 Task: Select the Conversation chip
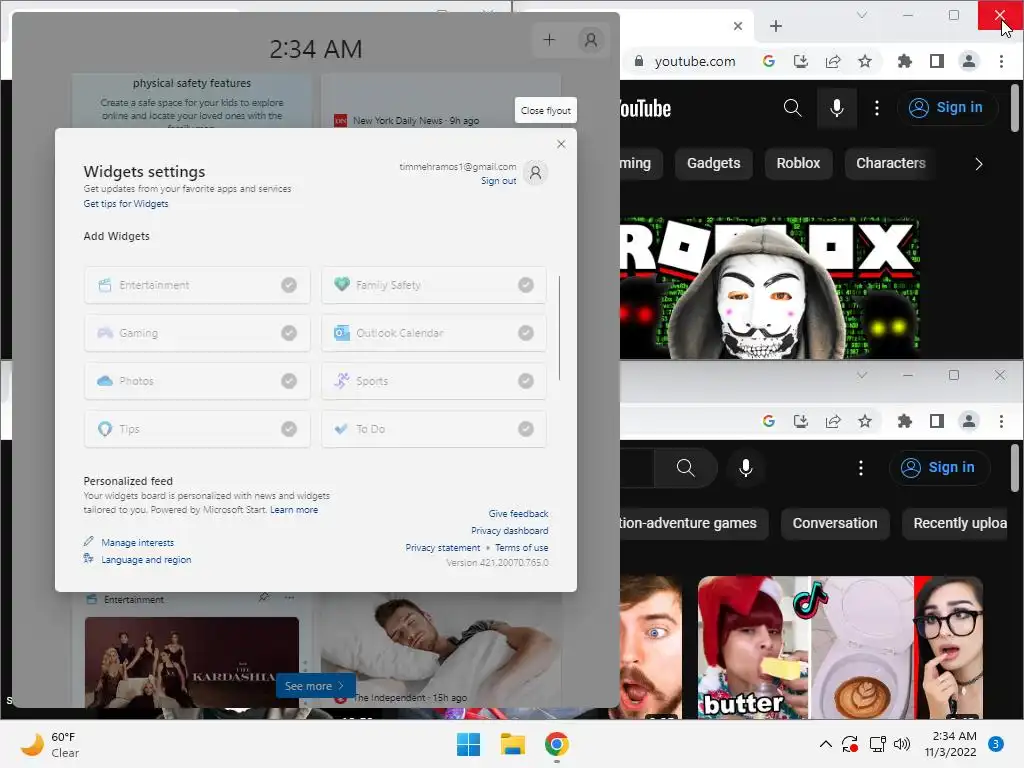click(x=835, y=523)
